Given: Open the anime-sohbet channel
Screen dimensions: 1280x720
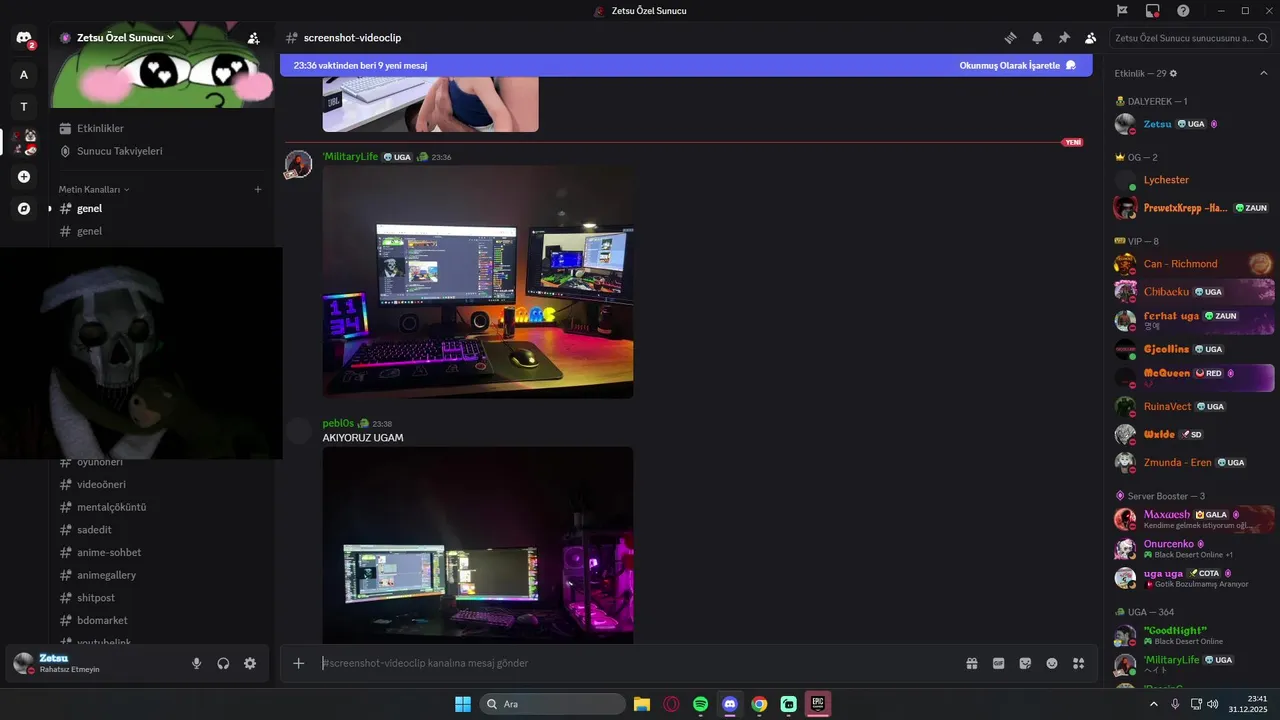Looking at the screenshot, I should click(x=161, y=552).
